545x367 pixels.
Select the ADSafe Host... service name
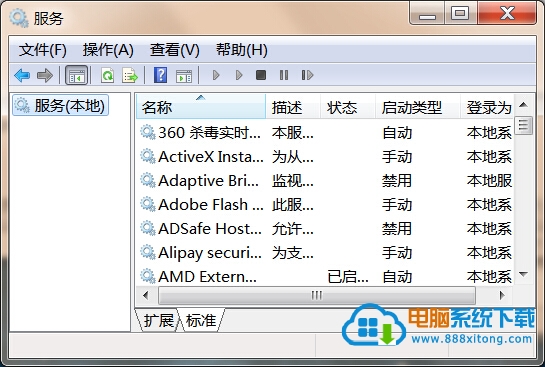pyautogui.click(x=210, y=228)
